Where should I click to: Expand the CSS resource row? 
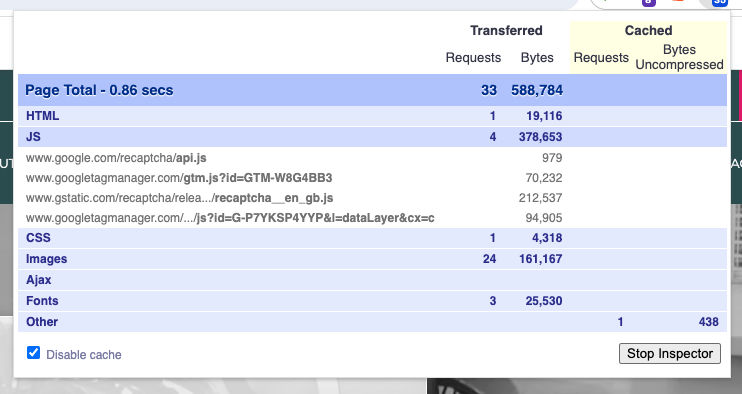tap(372, 238)
